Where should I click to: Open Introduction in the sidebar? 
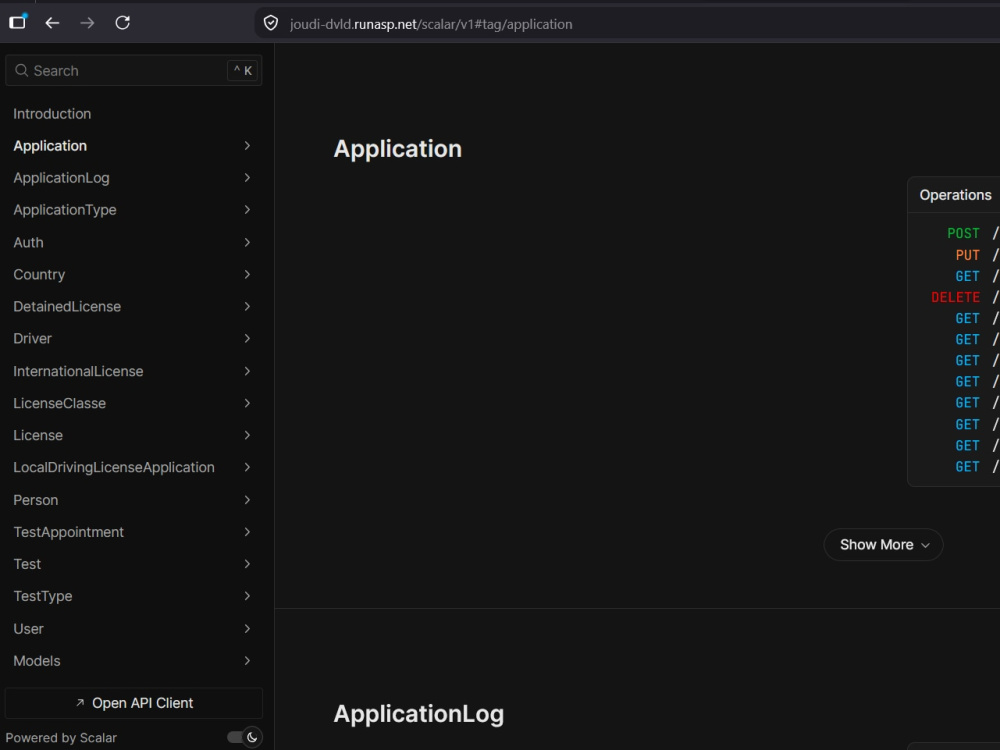[x=52, y=114]
